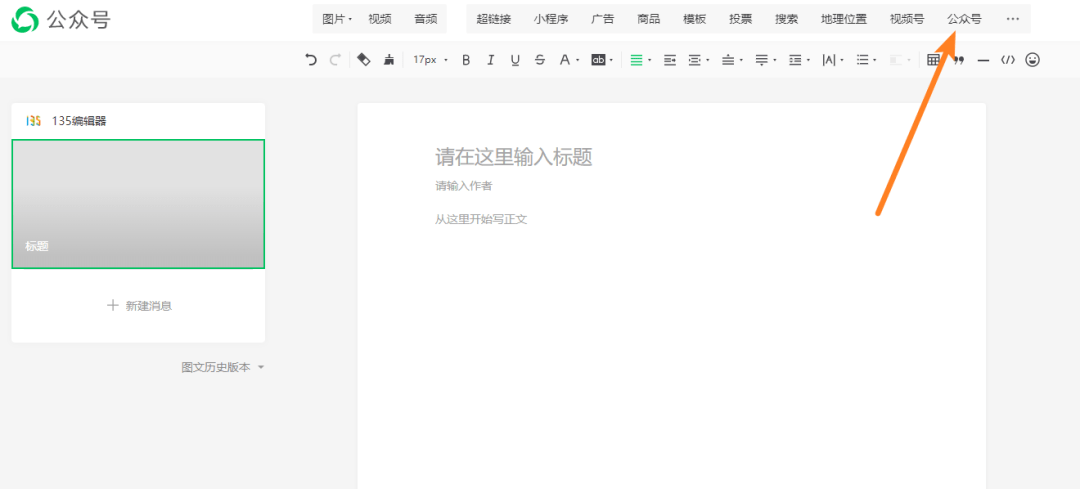The image size is (1080, 489).
Task: Open the letter spacing dropdown
Action: tap(833, 60)
